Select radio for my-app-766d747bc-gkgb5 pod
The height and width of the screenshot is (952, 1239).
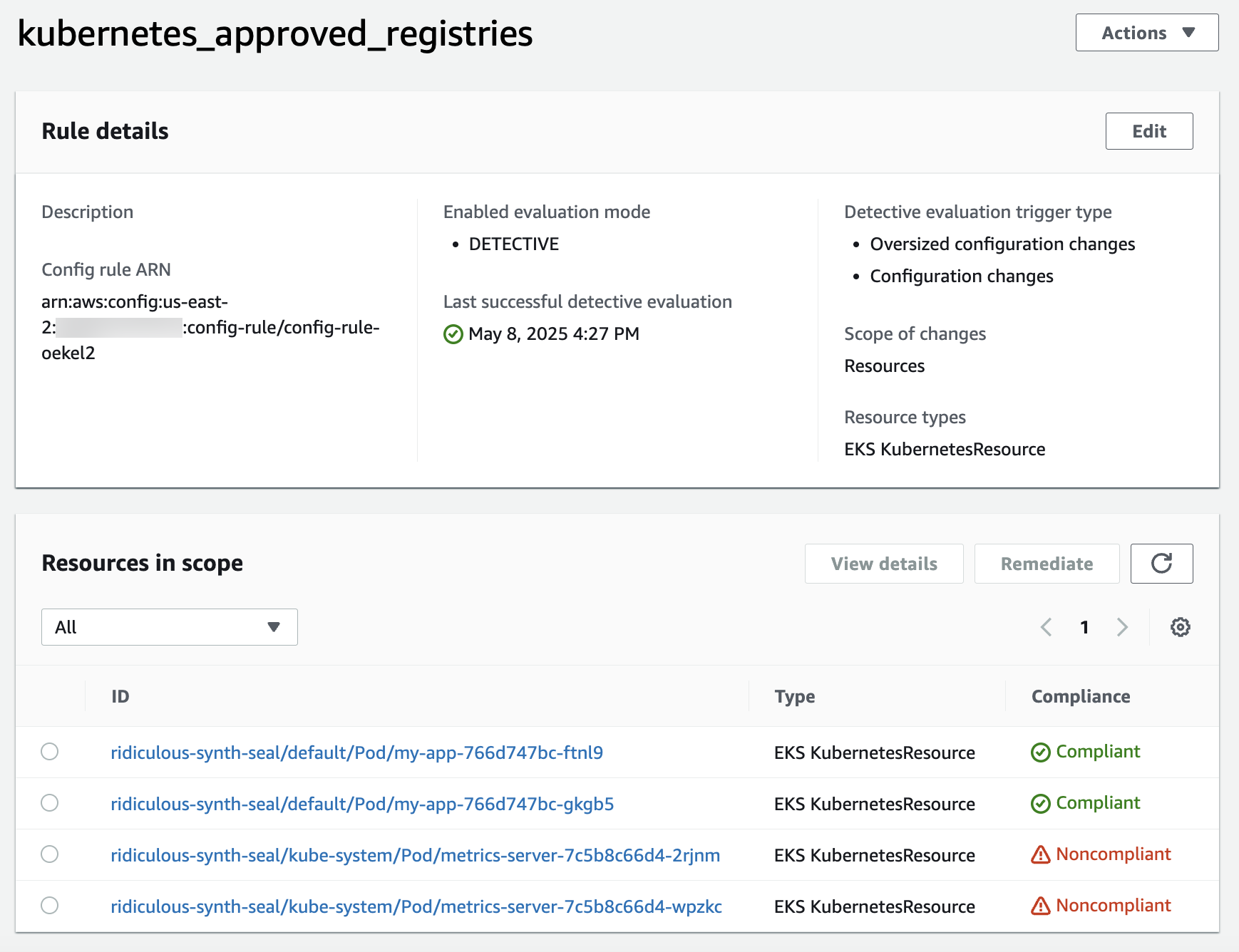[50, 803]
